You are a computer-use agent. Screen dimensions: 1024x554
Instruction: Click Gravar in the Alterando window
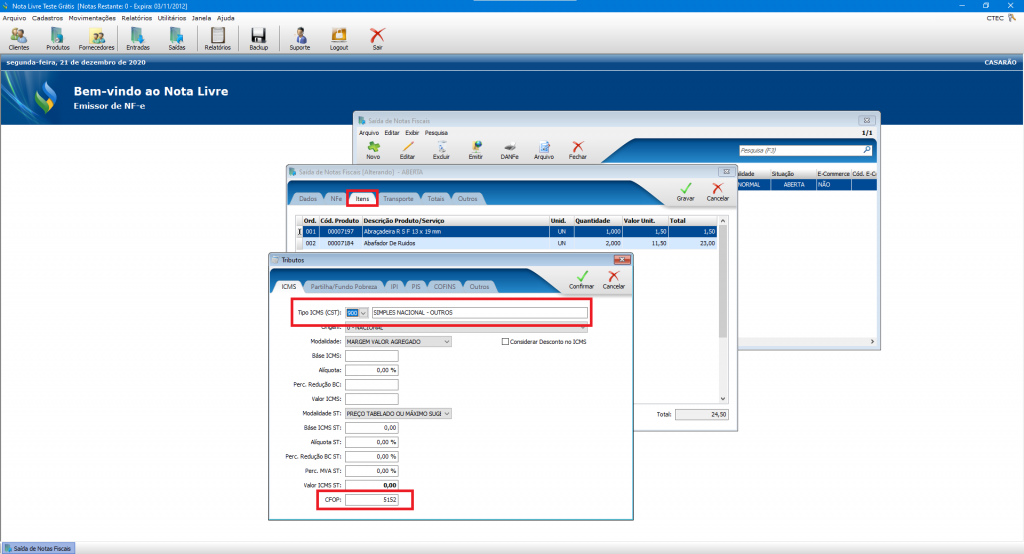click(685, 191)
